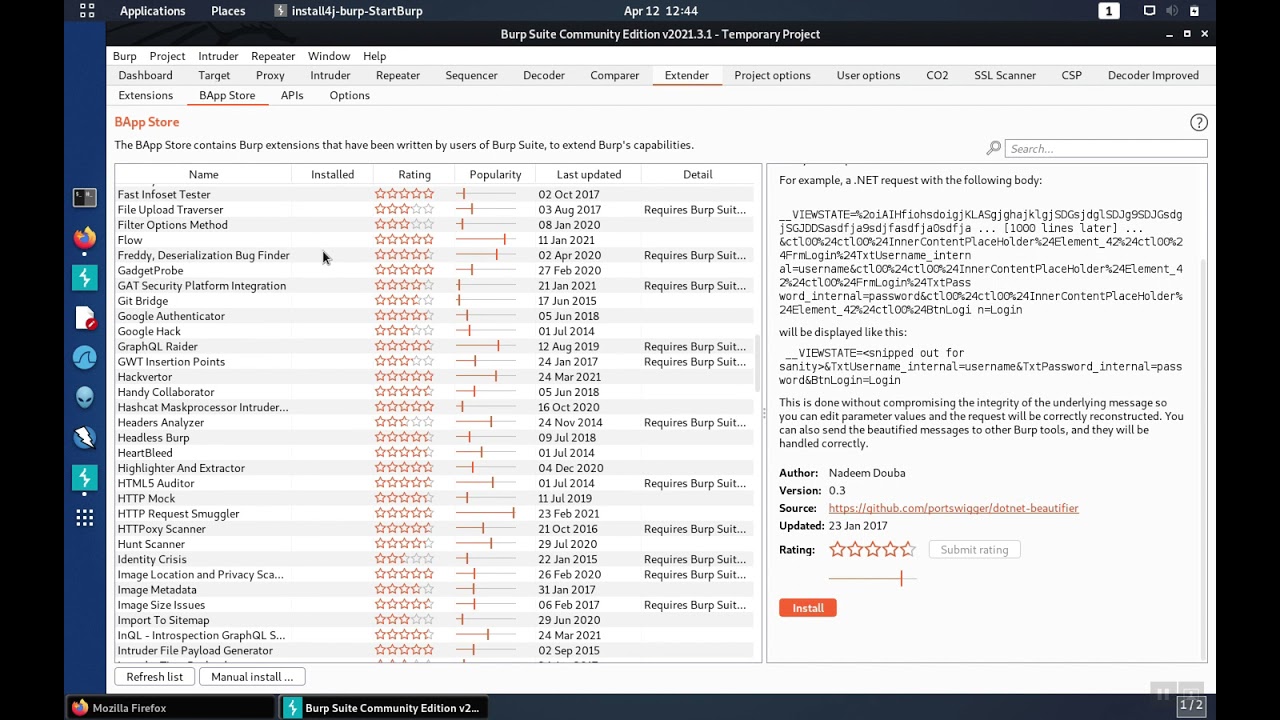The image size is (1280, 720).
Task: Open the Wireshark shark fin dock icon
Action: 85,357
